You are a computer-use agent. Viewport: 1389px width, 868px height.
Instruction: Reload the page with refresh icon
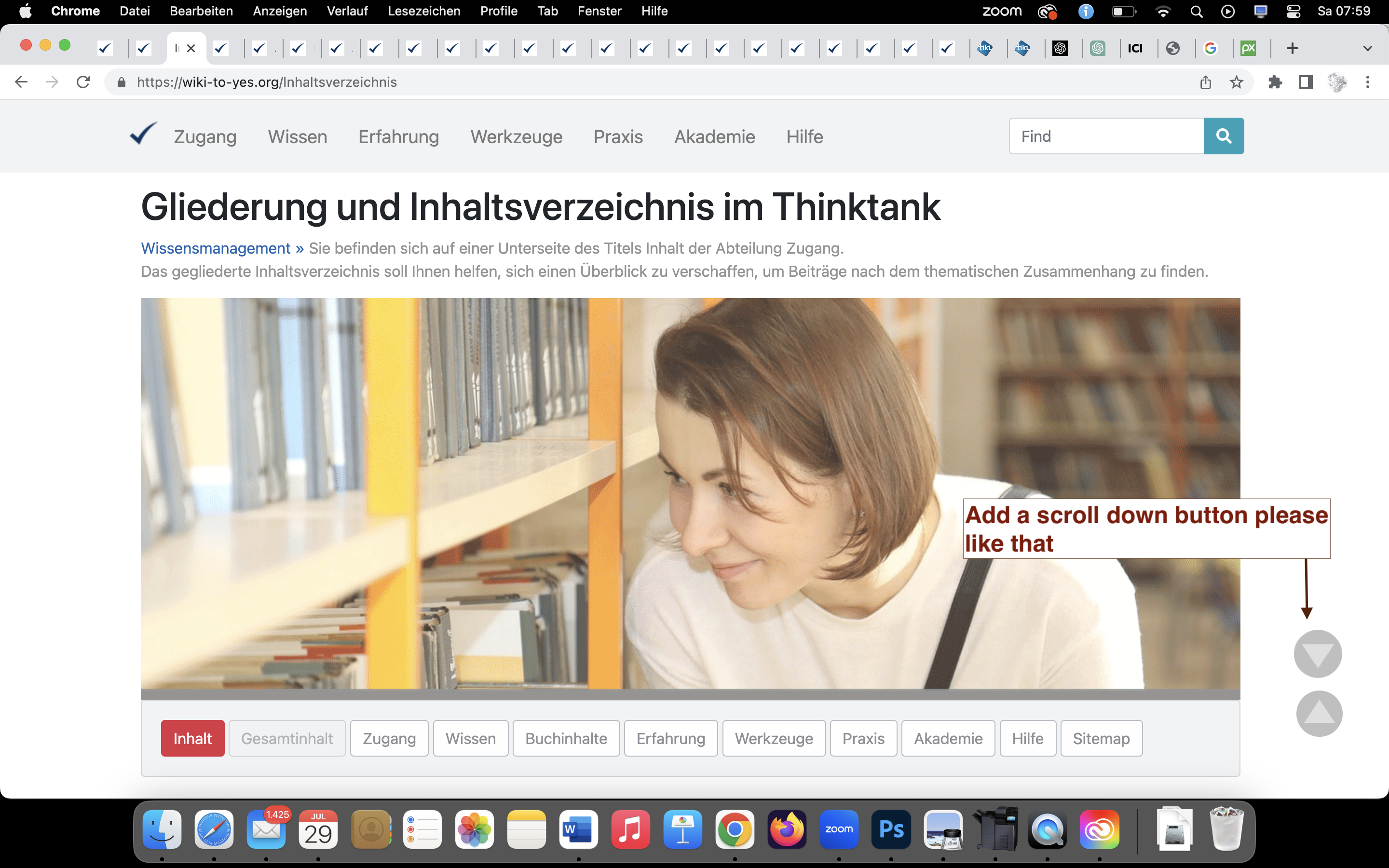point(83,82)
